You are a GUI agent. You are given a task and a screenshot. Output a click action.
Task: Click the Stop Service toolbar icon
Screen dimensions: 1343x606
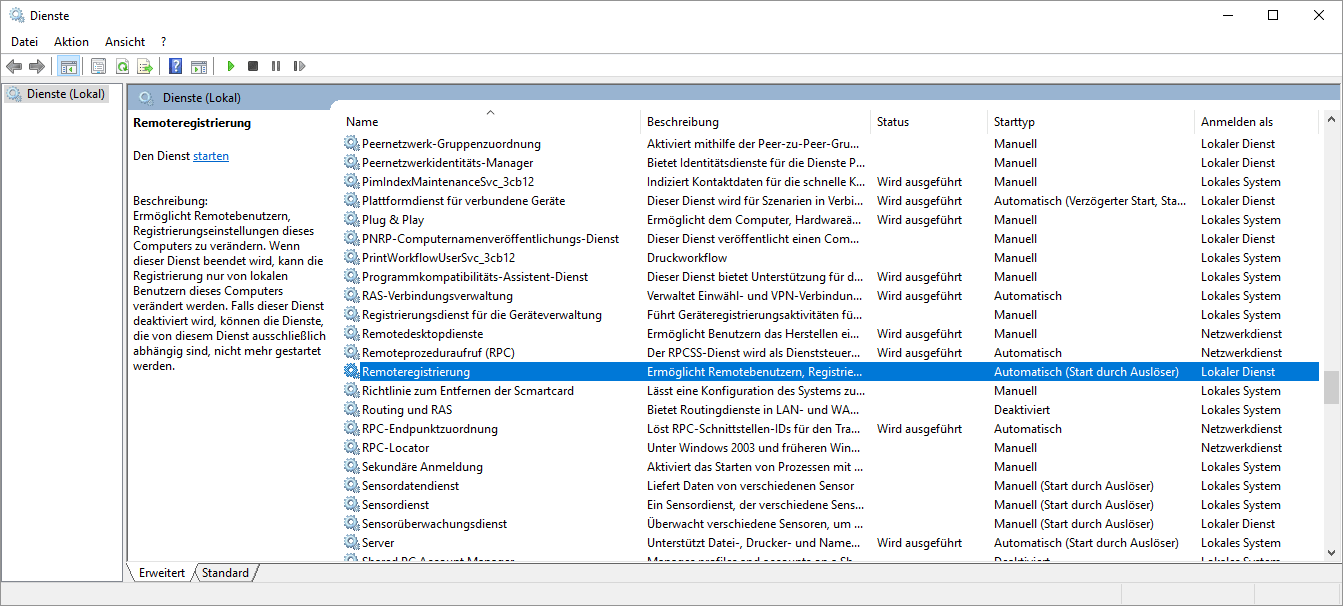pyautogui.click(x=253, y=66)
